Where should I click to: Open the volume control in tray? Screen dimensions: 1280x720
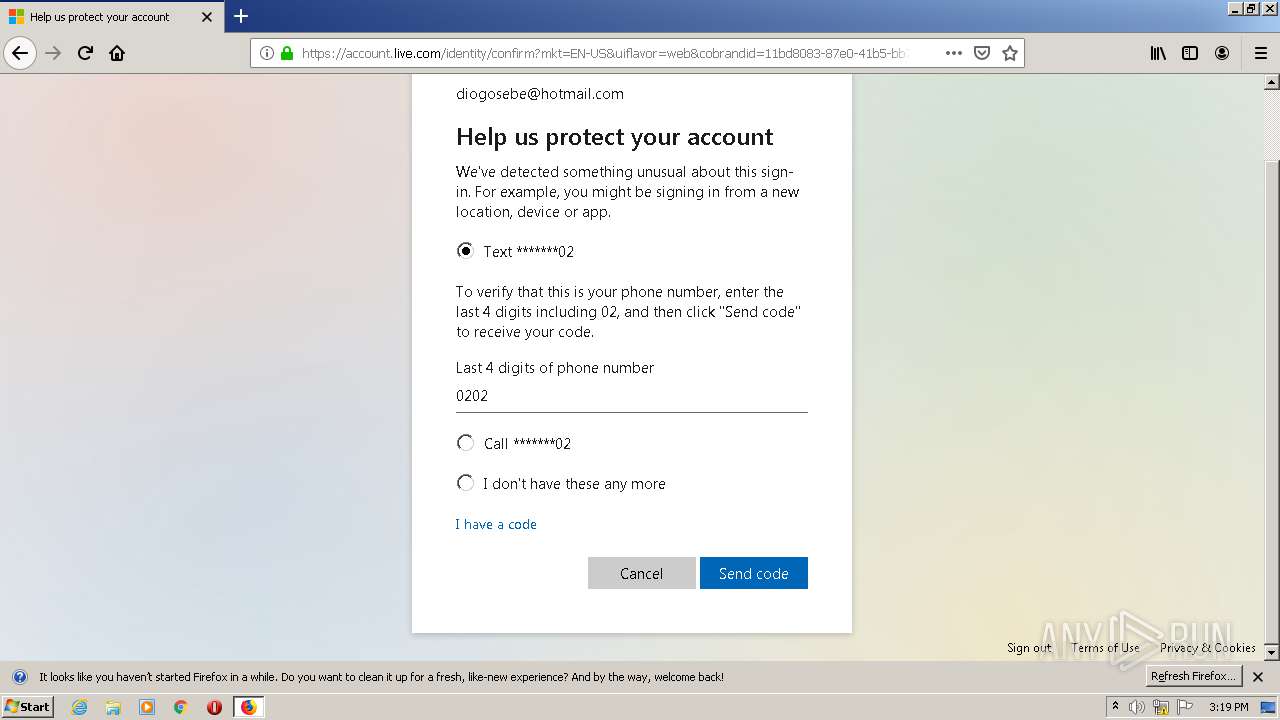pos(1137,707)
